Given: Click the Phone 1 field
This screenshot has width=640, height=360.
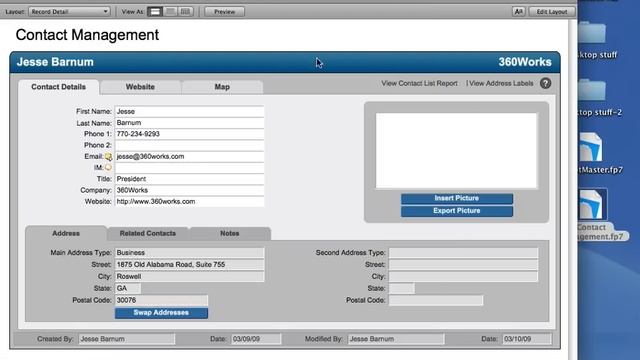Looking at the screenshot, I should (189, 134).
